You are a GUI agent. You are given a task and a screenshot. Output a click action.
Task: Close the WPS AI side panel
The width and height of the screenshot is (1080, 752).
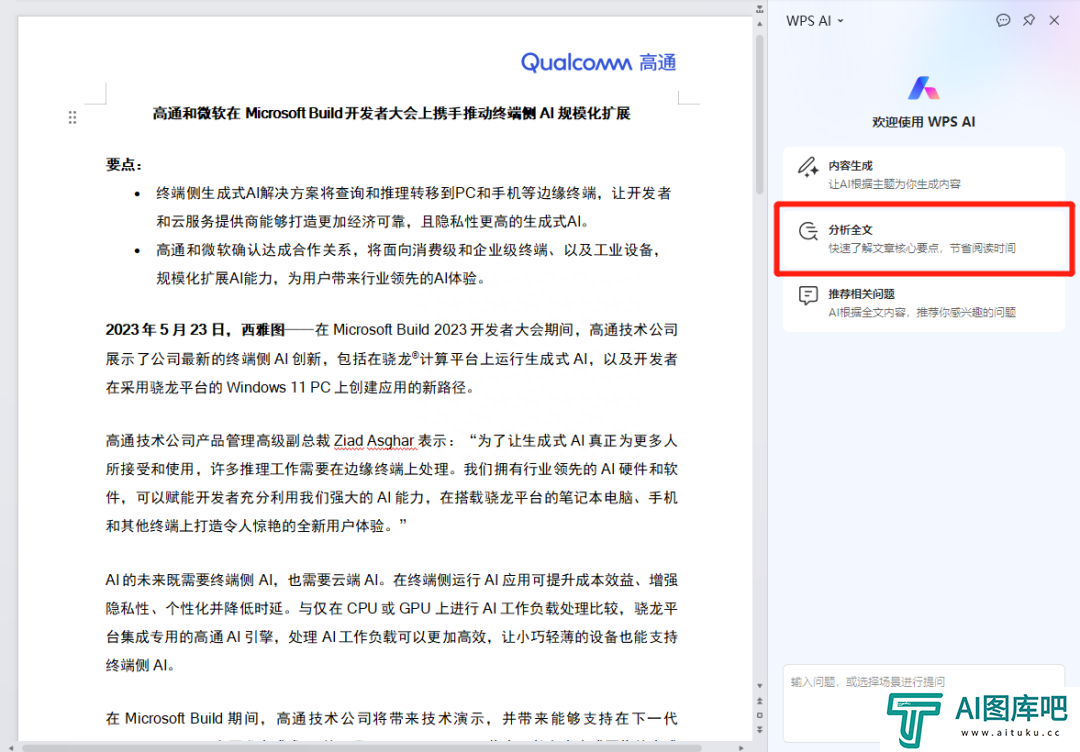1054,20
